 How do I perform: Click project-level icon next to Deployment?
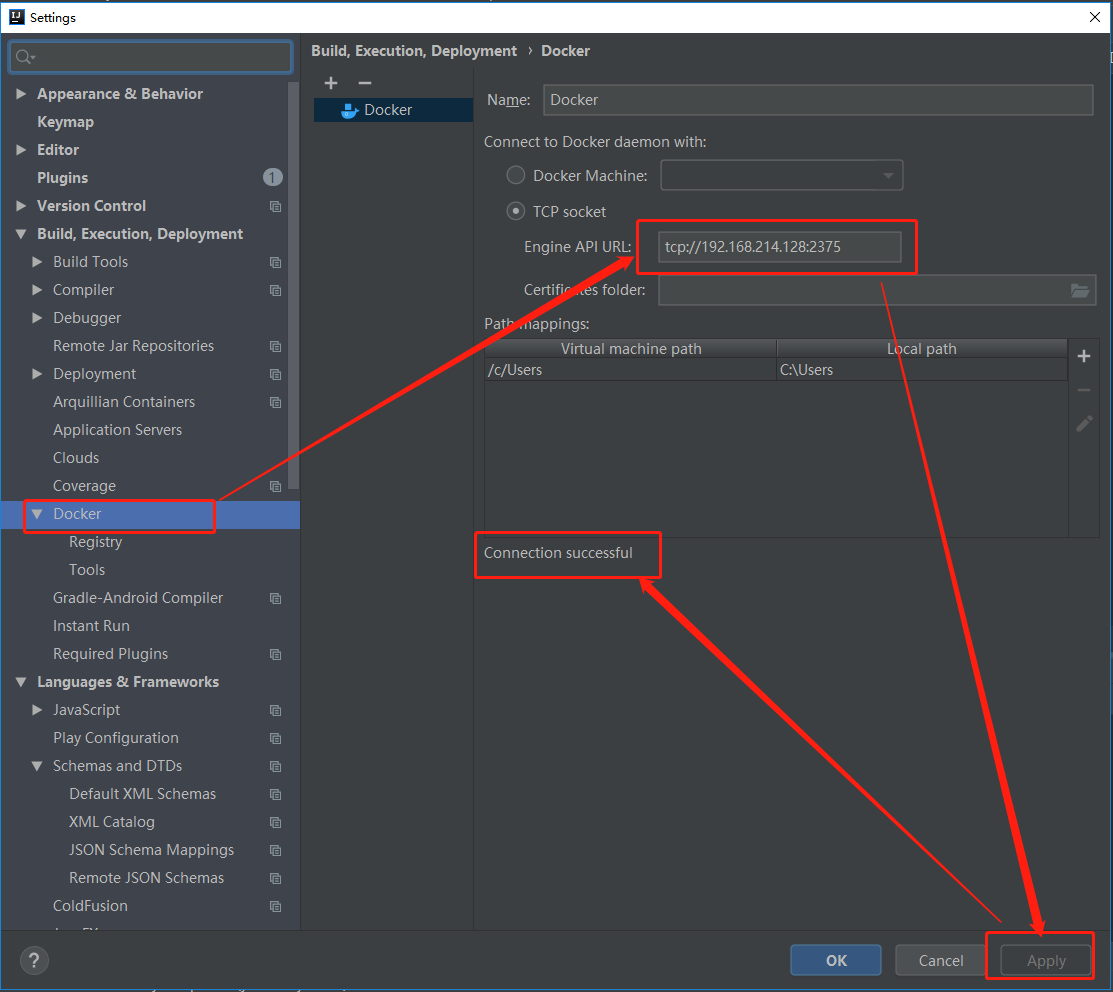[275, 375]
